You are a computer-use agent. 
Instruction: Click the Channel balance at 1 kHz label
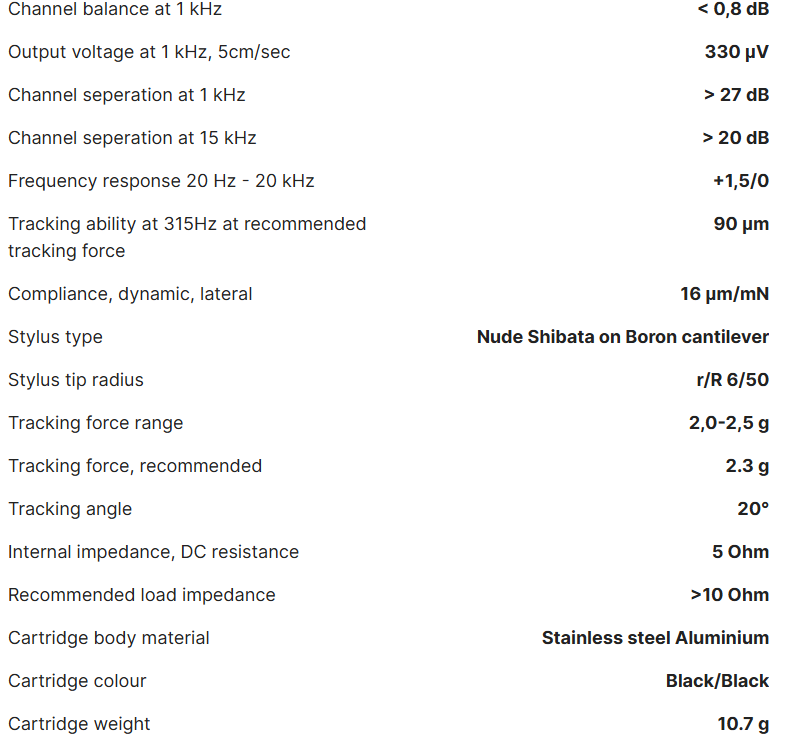coord(115,9)
